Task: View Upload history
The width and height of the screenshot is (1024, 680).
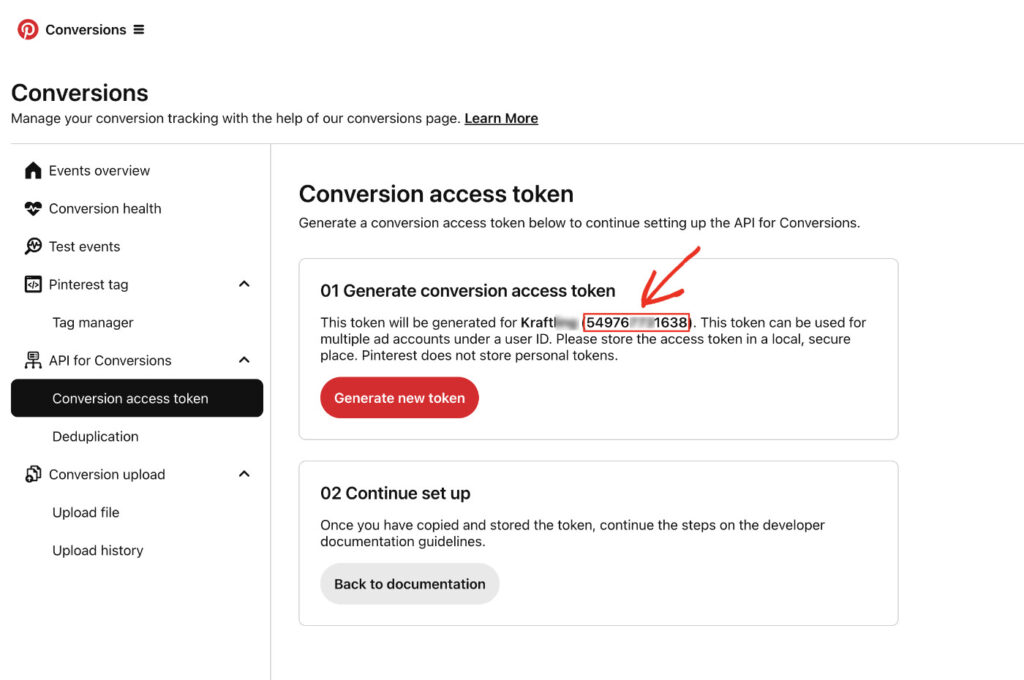Action: [97, 550]
